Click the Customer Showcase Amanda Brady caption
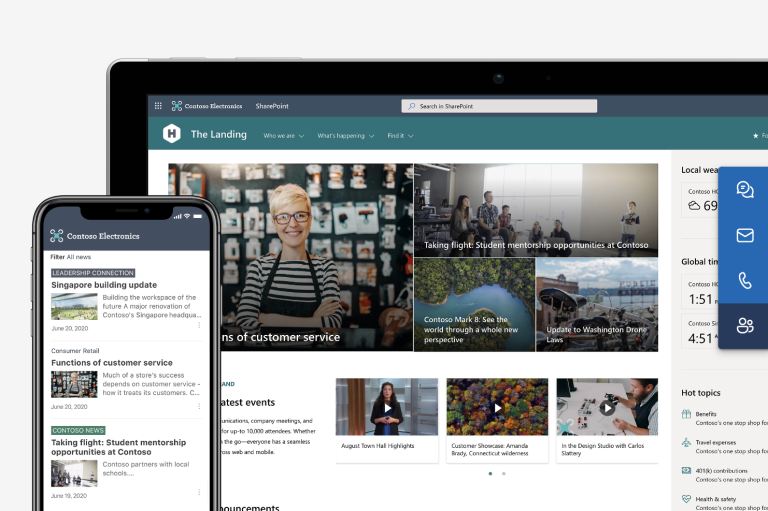This screenshot has height=511, width=768. [x=490, y=449]
